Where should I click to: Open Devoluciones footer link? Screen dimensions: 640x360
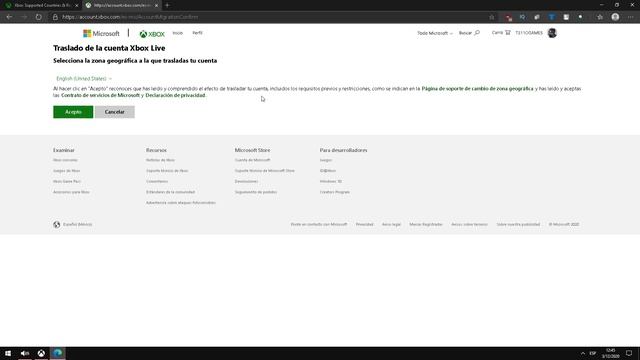[x=246, y=181]
